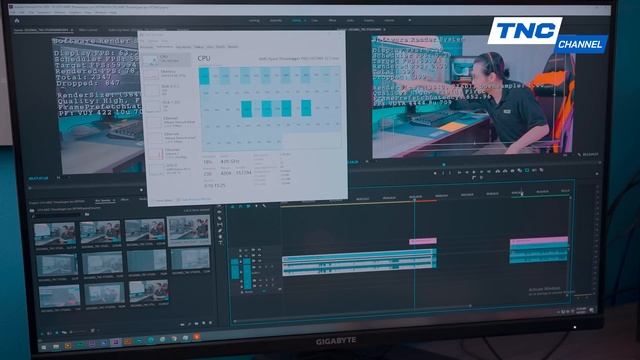640x360 pixels.
Task: Click the Find icon in Project panel
Action: [x=189, y=324]
